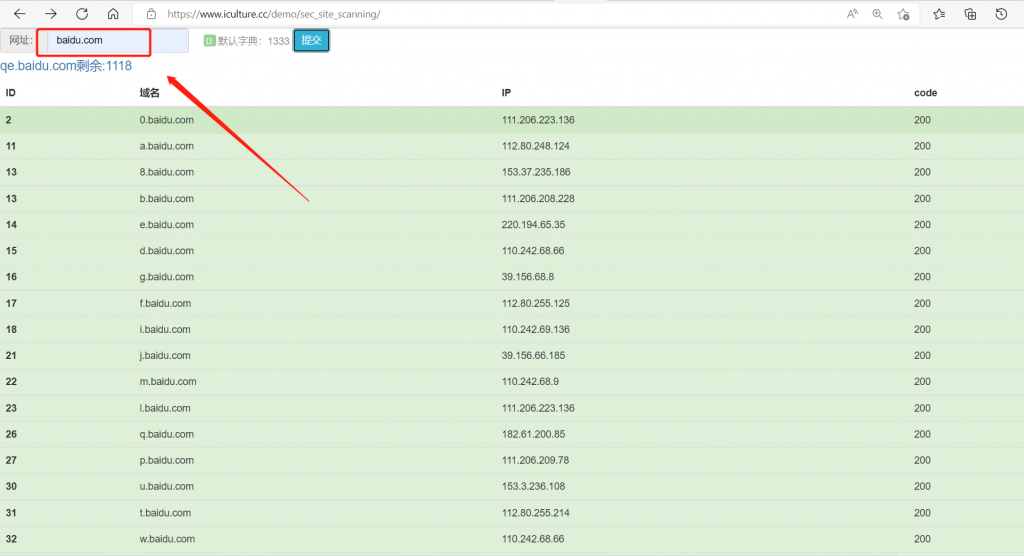Select the 8.baidu.com domain cell

point(167,172)
